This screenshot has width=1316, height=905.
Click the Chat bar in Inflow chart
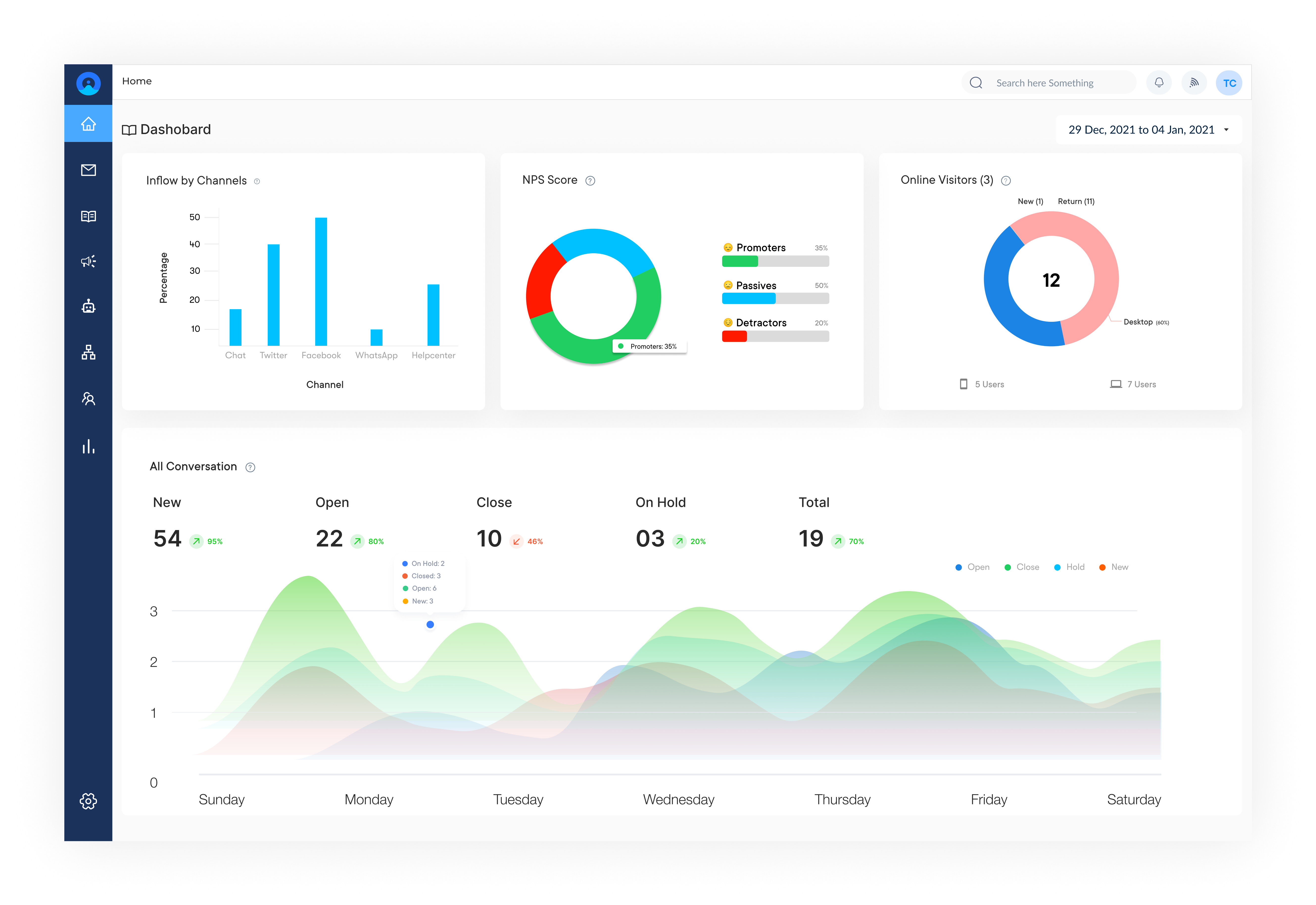[235, 327]
